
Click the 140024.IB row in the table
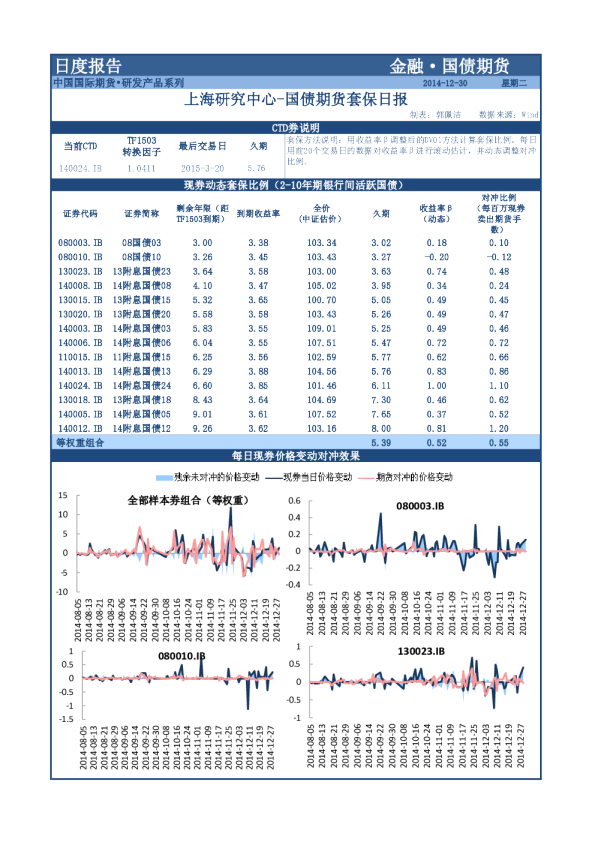[x=295, y=386]
